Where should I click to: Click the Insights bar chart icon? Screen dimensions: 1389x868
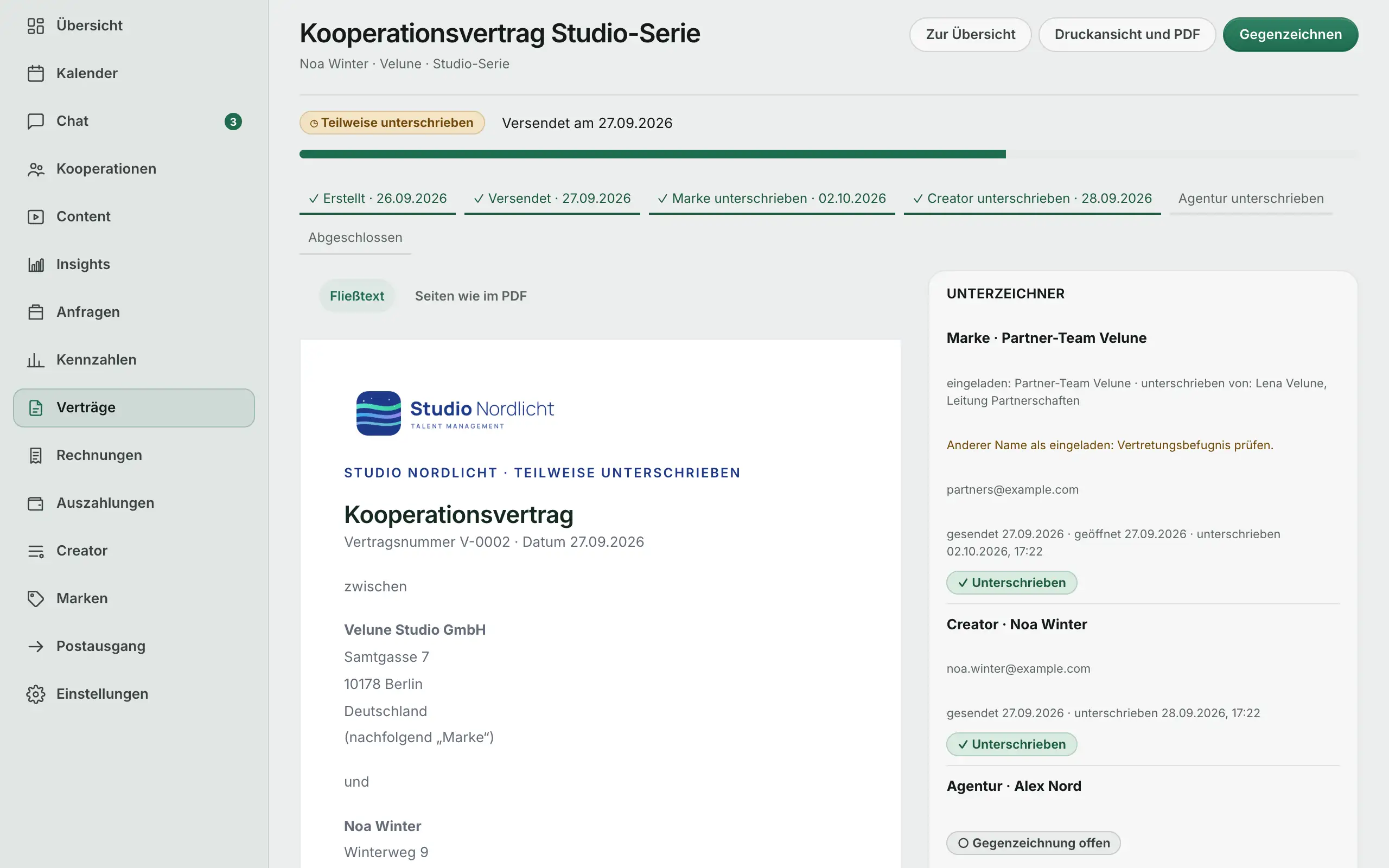(x=36, y=264)
